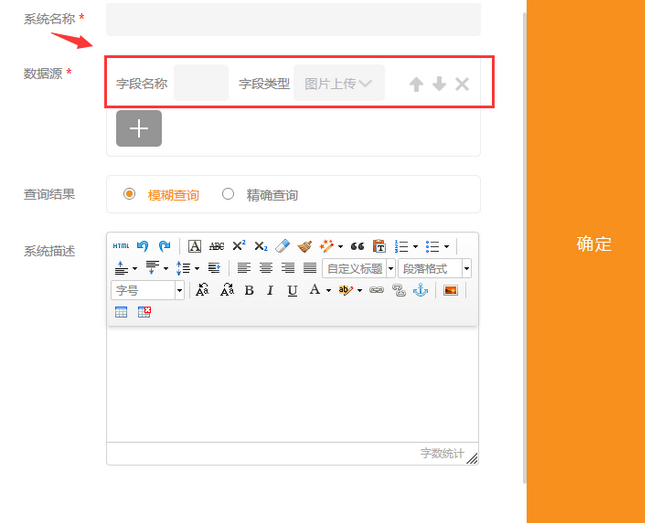Click the insert image icon
This screenshot has height=523, width=645.
pos(451,290)
